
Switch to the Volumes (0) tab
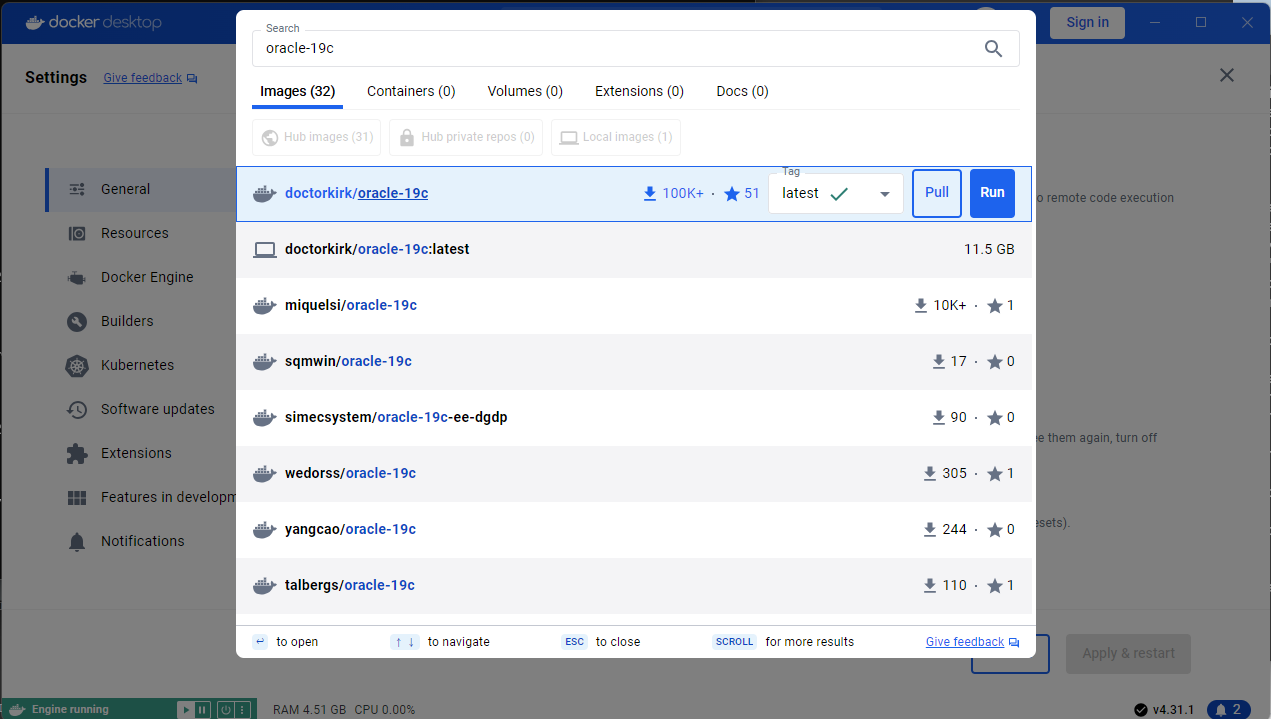[525, 91]
